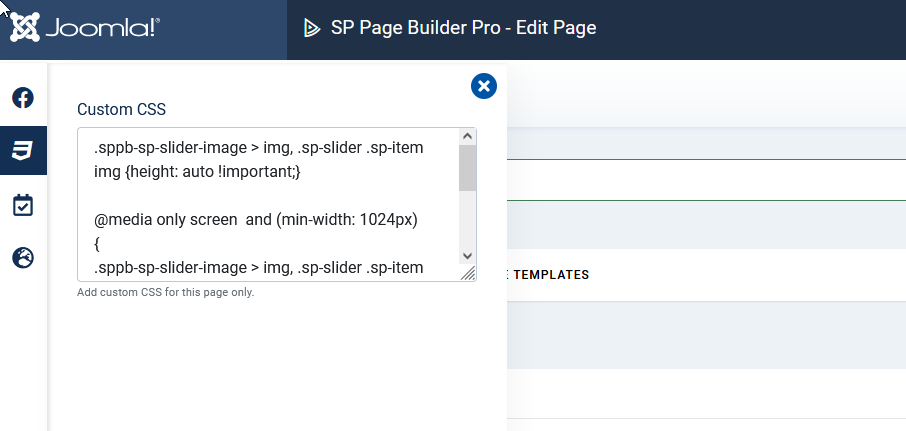
Task: Click the "Add custom CSS for this page only" hint
Action: [165, 293]
